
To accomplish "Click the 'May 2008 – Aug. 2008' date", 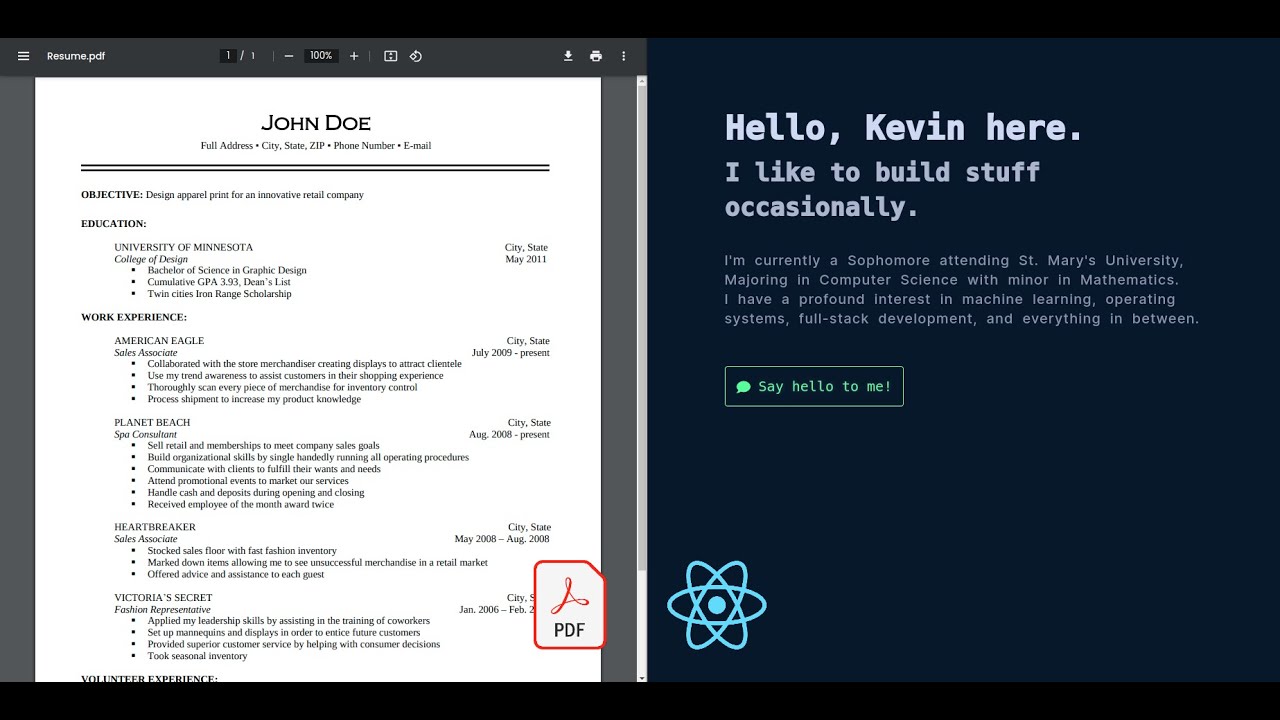I will coord(502,539).
